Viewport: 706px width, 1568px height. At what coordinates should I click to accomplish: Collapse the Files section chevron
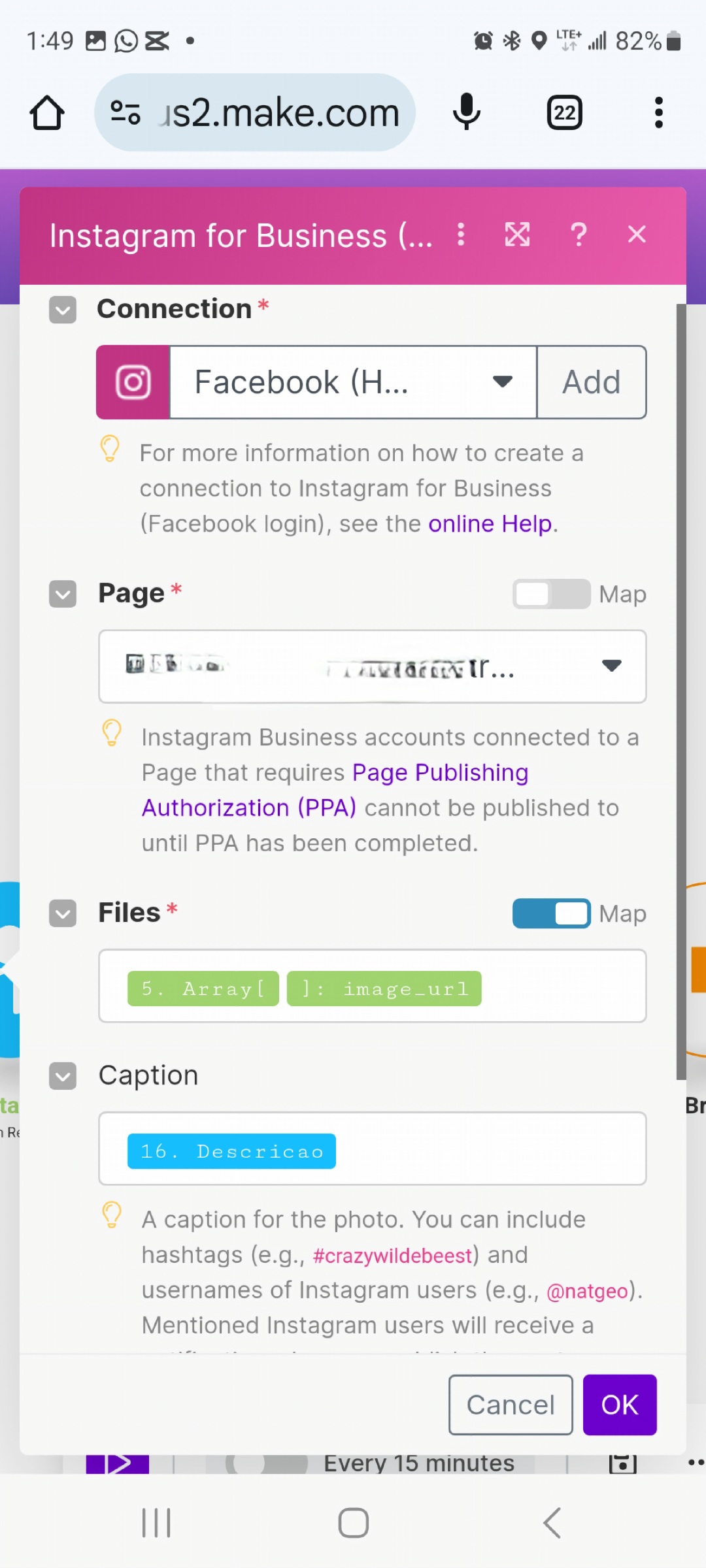coord(63,913)
